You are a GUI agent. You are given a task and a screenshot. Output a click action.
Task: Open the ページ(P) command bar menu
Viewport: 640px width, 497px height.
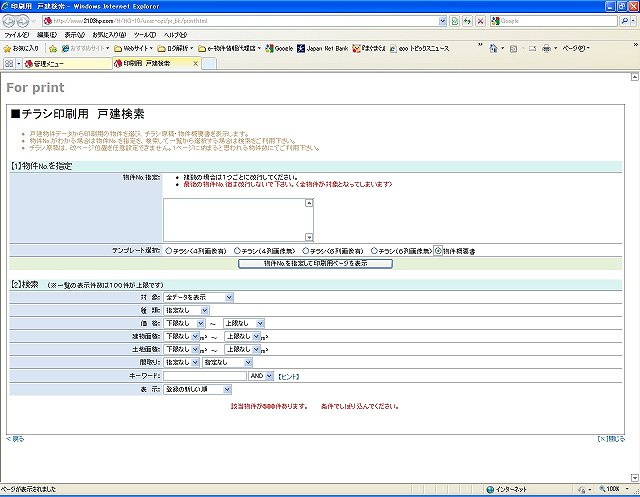[576, 49]
